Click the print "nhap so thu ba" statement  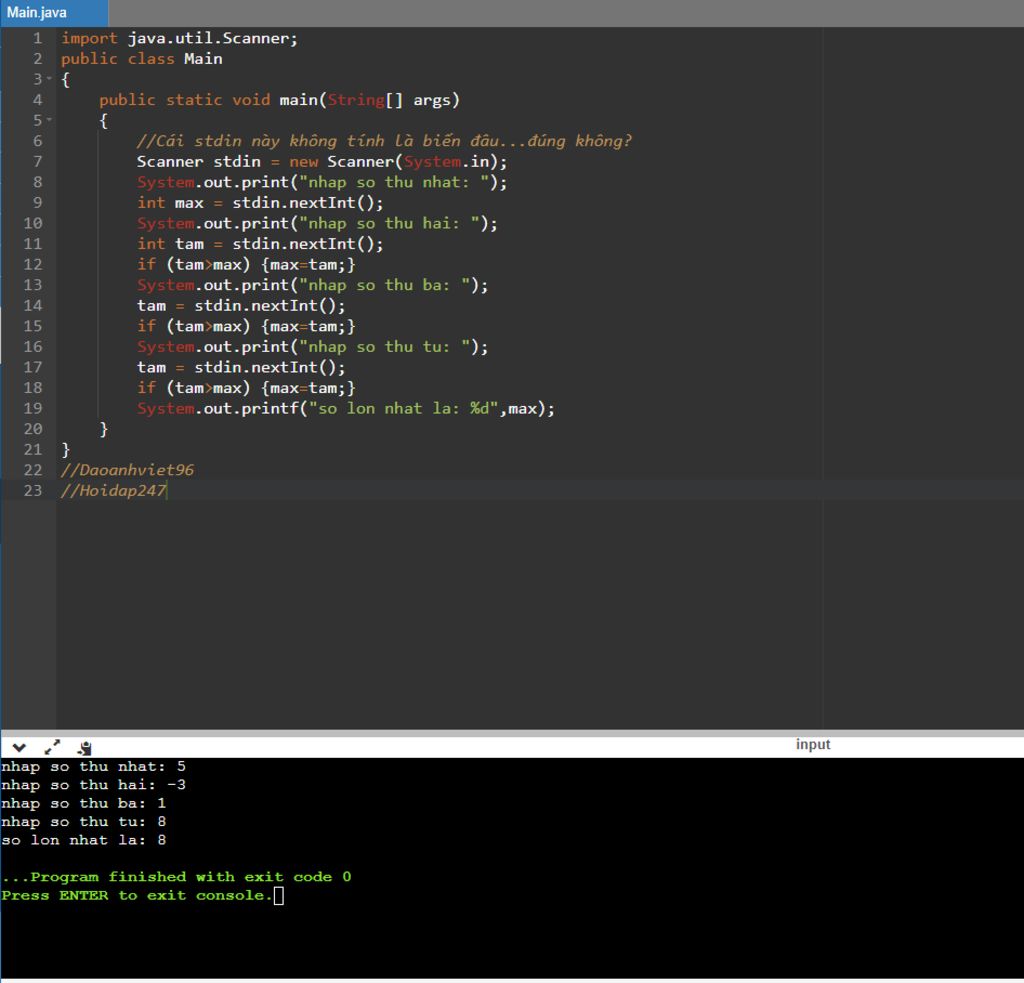[312, 285]
